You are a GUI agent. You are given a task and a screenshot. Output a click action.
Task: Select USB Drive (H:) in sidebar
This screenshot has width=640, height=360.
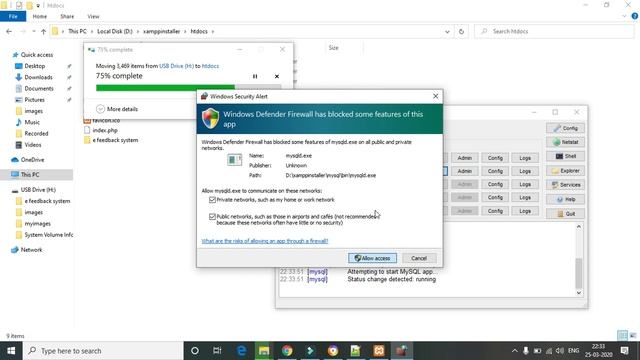(x=38, y=190)
